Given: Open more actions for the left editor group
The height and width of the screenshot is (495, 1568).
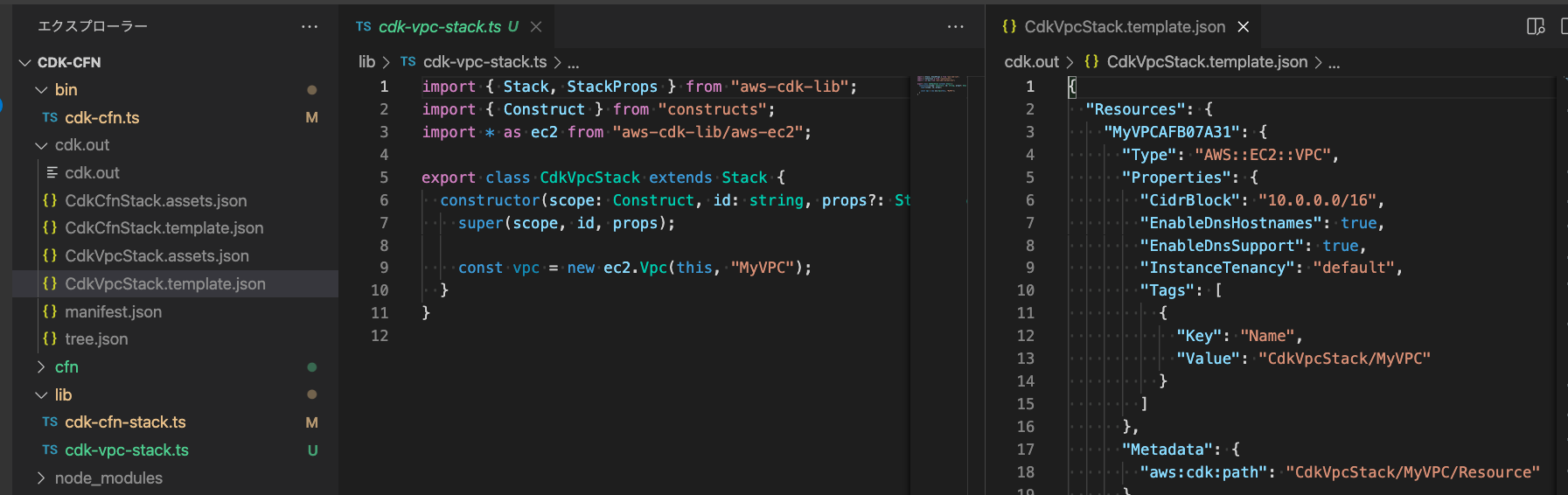Looking at the screenshot, I should (955, 27).
